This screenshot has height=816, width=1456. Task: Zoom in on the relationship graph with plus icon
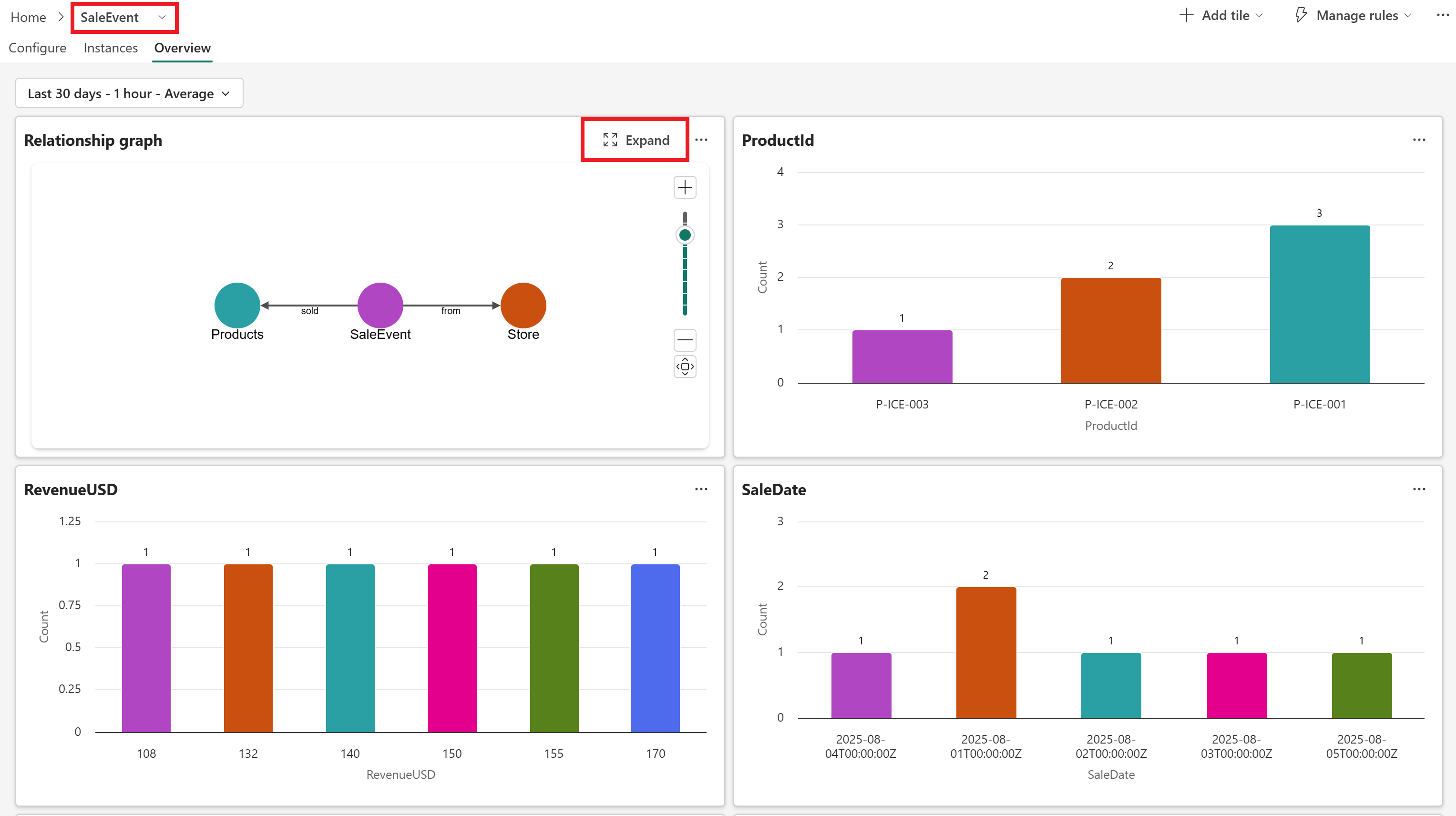pyautogui.click(x=685, y=187)
